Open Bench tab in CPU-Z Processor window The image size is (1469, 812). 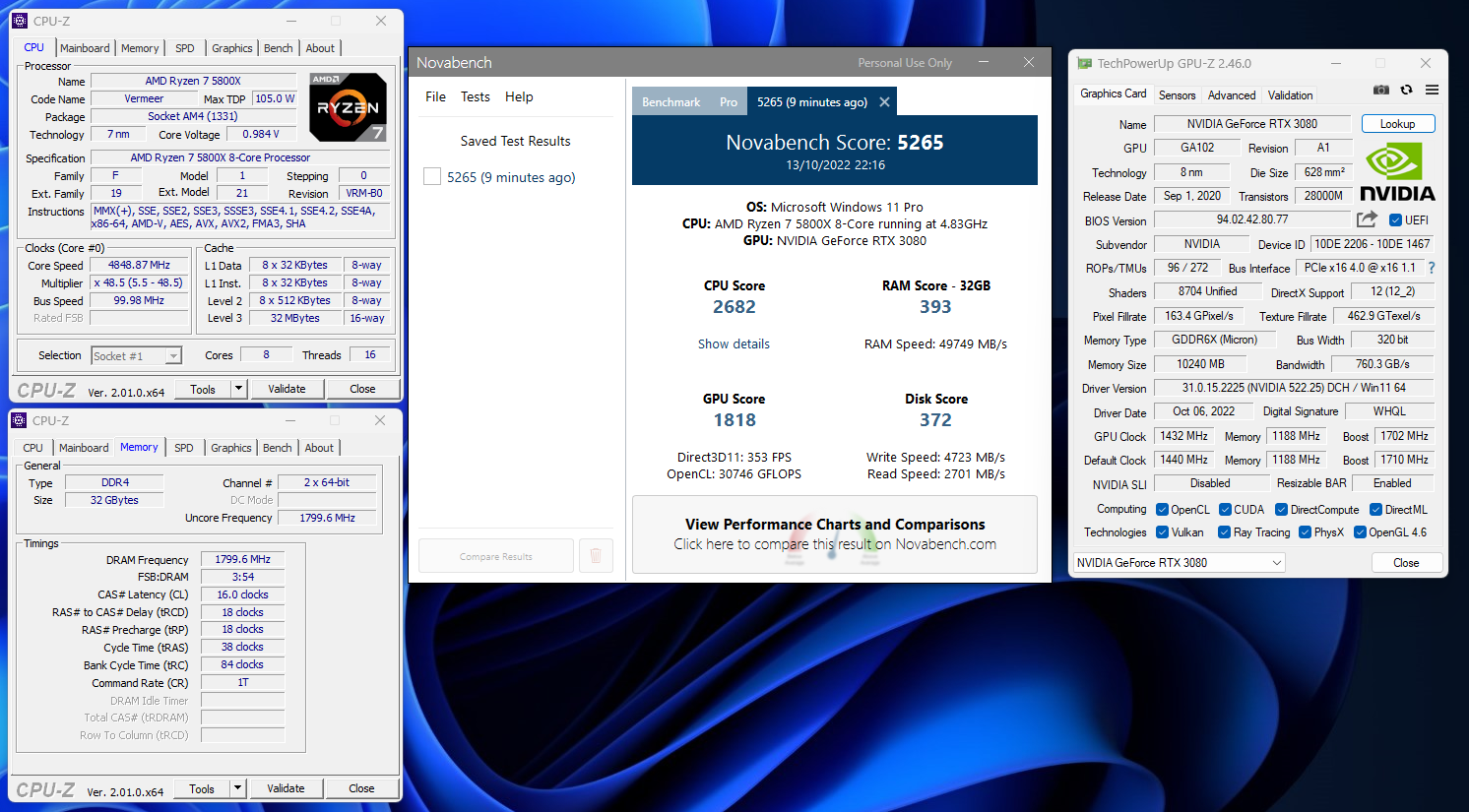coord(279,48)
